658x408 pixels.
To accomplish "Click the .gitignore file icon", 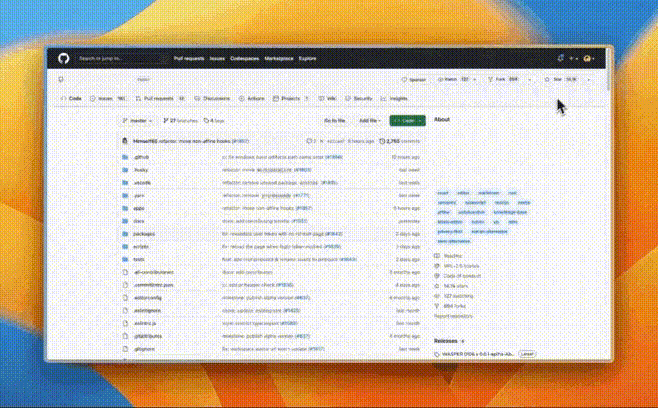I will [125, 349].
